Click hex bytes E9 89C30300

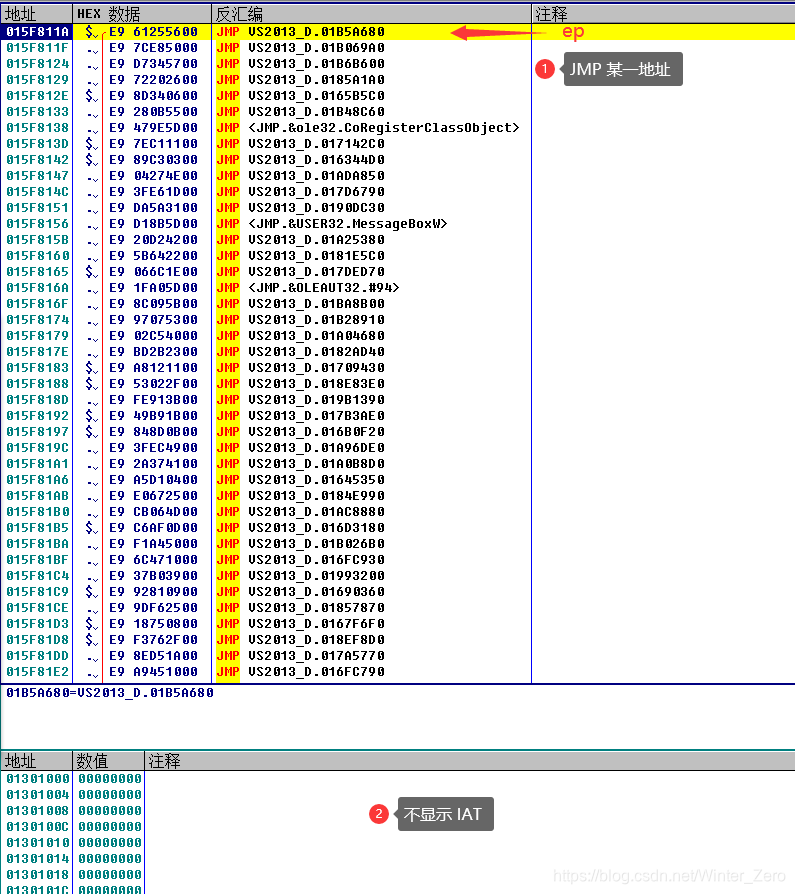[x=153, y=160]
